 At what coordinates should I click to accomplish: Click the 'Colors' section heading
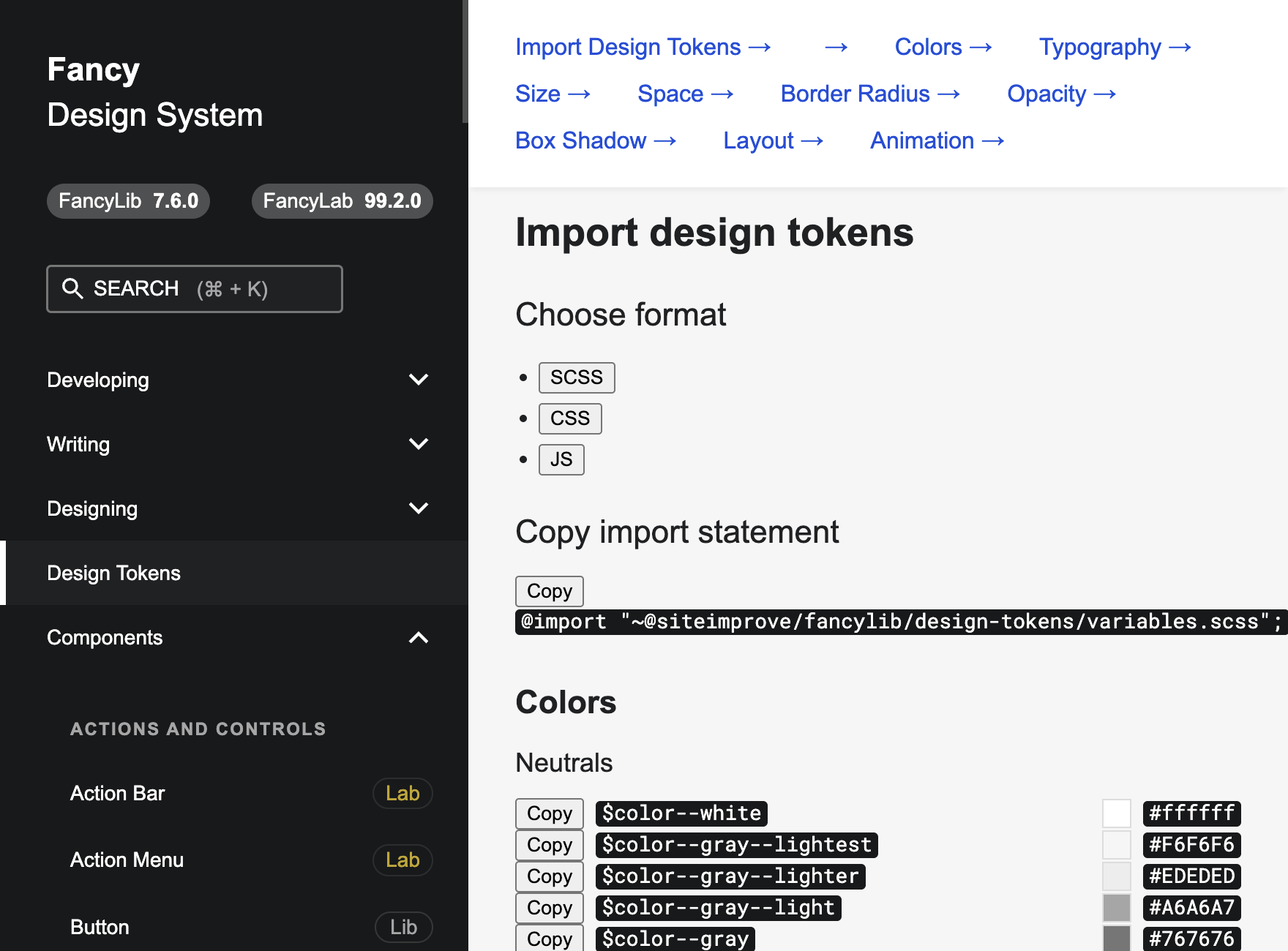566,702
